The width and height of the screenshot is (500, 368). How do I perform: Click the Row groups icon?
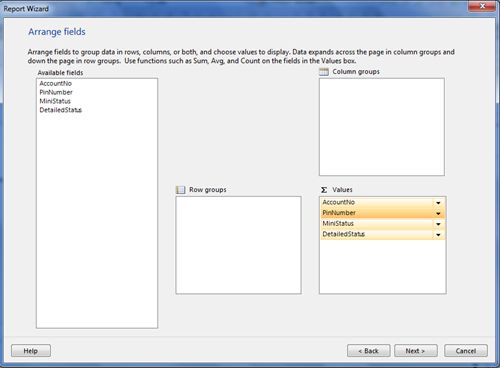coord(180,190)
